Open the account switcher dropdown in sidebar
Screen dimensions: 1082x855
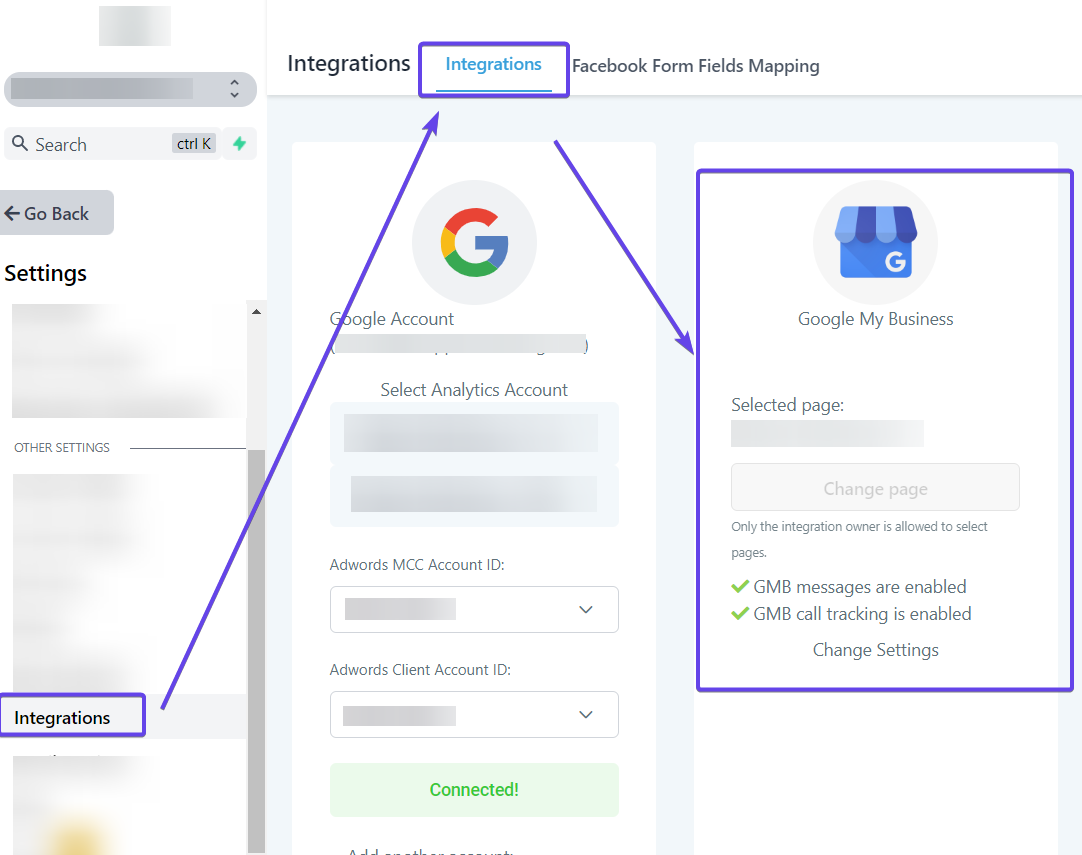130,89
